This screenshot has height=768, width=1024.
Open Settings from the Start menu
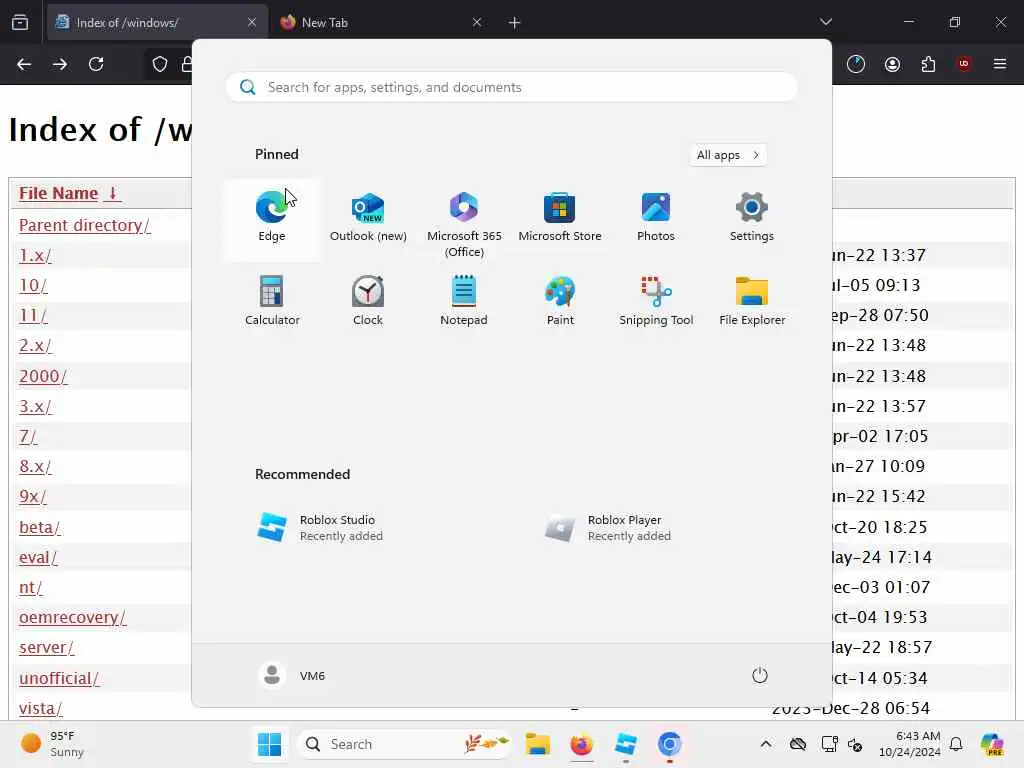tap(752, 219)
